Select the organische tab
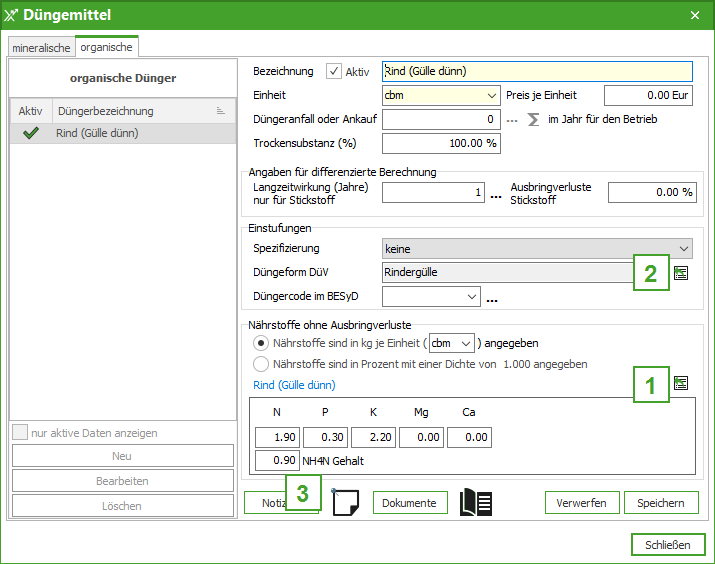 (106, 47)
